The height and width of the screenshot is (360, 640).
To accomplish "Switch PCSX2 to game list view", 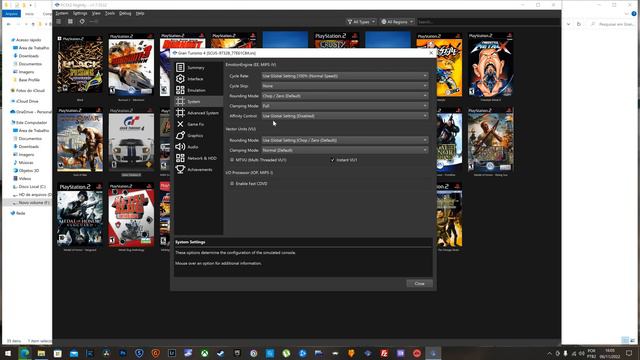I will click(x=59, y=21).
